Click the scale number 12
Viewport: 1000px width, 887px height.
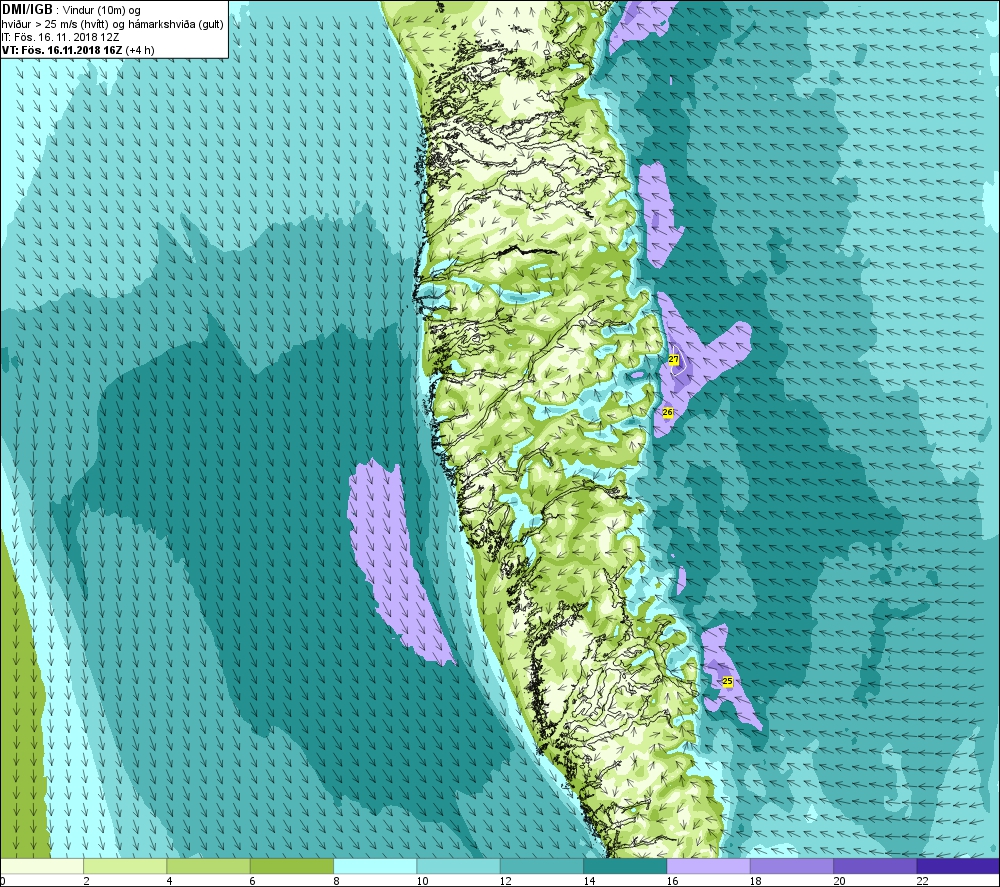coord(506,881)
